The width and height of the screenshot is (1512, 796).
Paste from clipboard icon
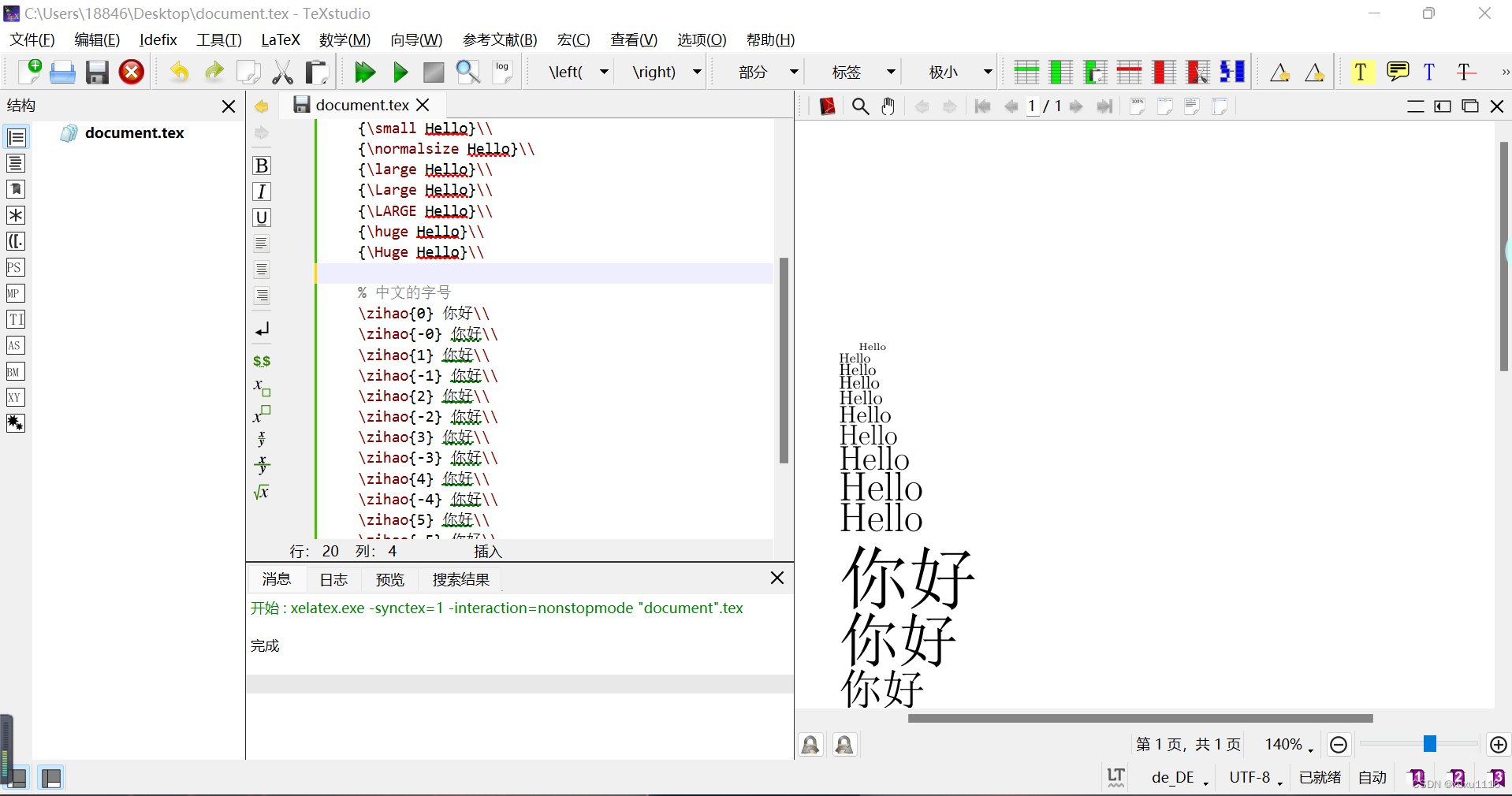click(x=316, y=72)
